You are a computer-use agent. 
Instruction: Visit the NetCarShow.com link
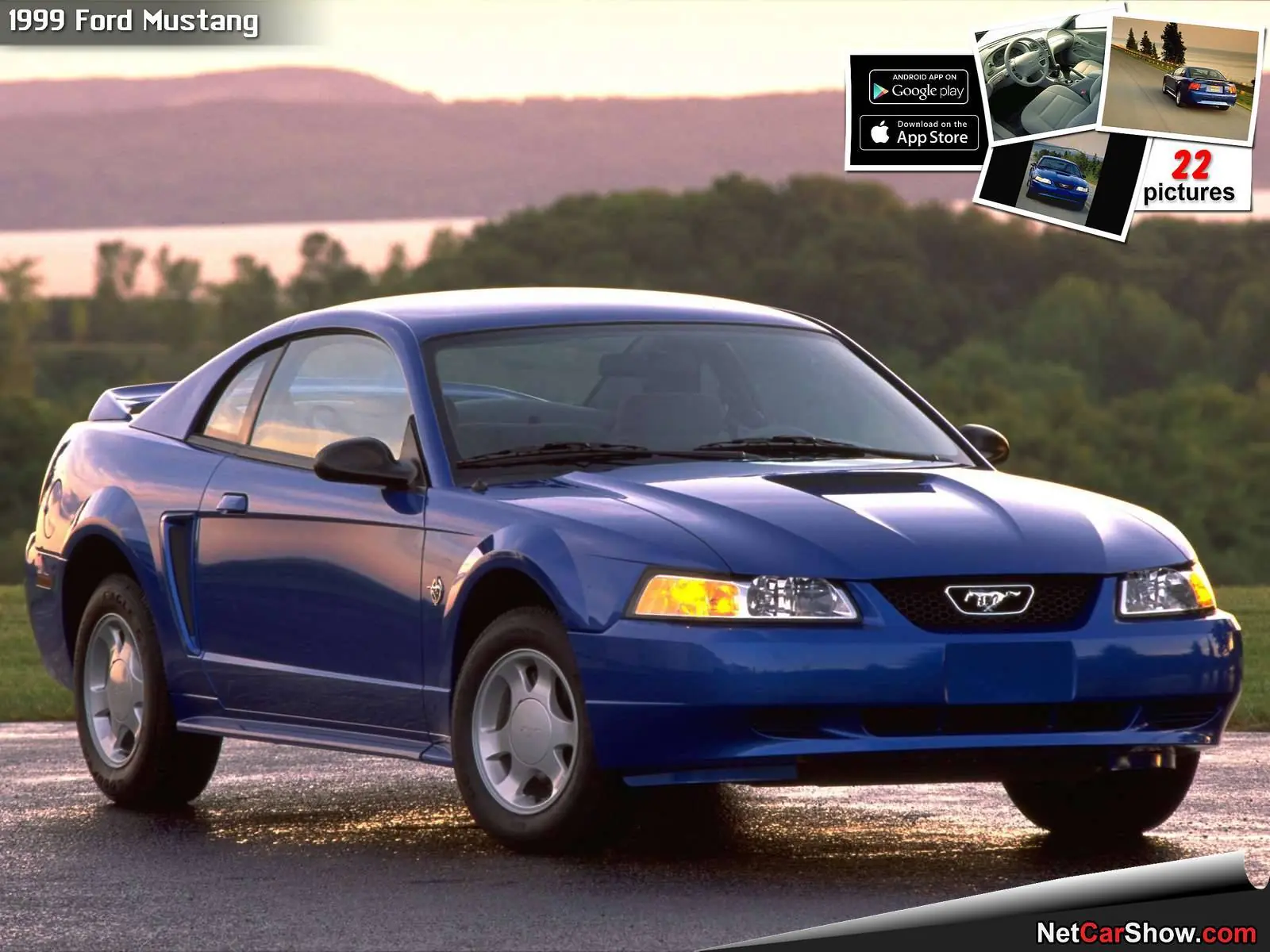click(1146, 933)
